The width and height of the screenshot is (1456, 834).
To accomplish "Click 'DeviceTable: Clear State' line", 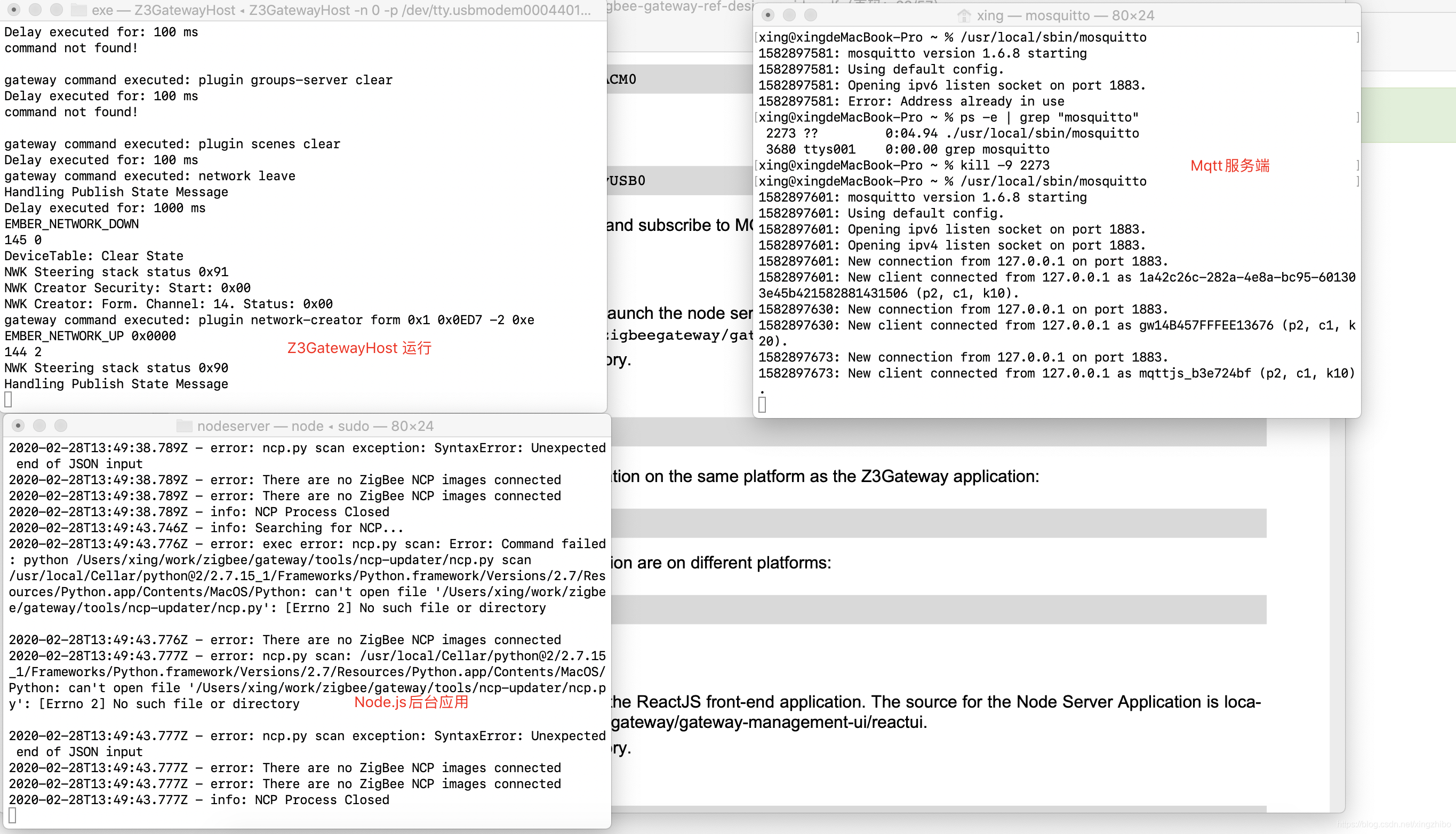I will pos(94,256).
